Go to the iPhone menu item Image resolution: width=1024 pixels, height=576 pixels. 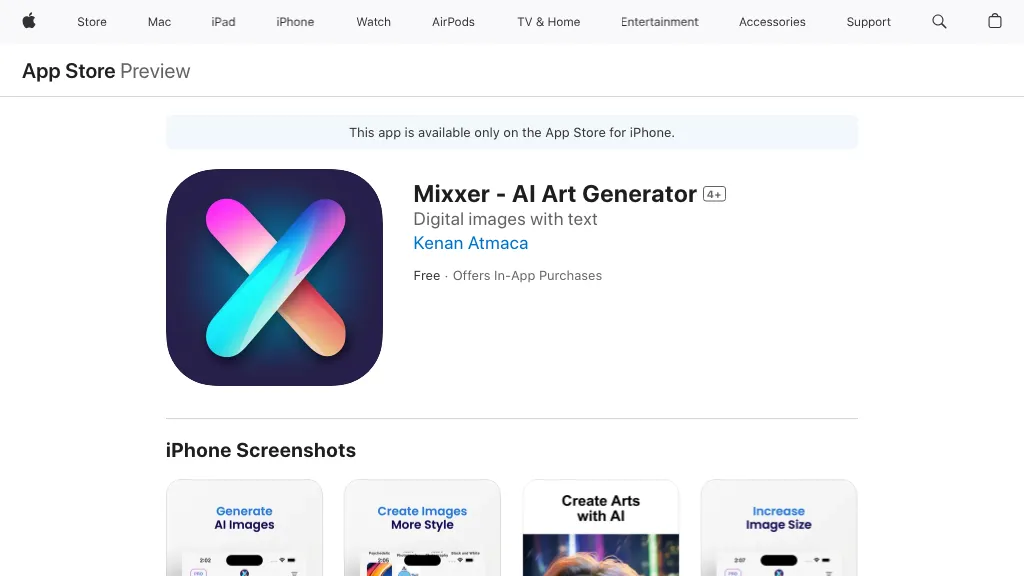[x=295, y=22]
